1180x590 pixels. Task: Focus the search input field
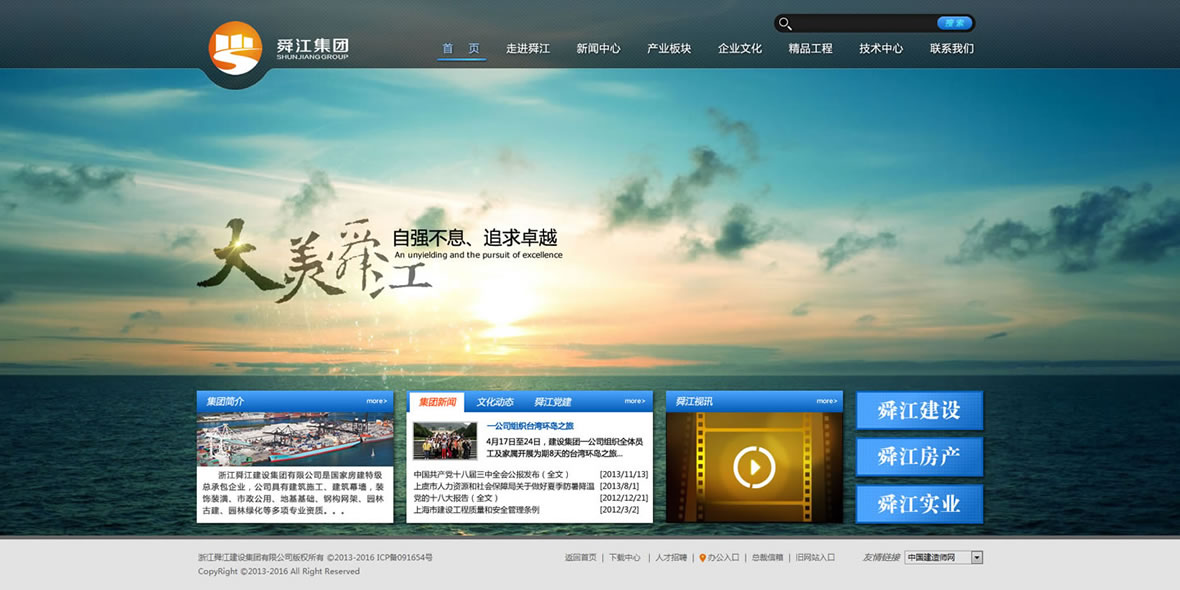coord(865,23)
